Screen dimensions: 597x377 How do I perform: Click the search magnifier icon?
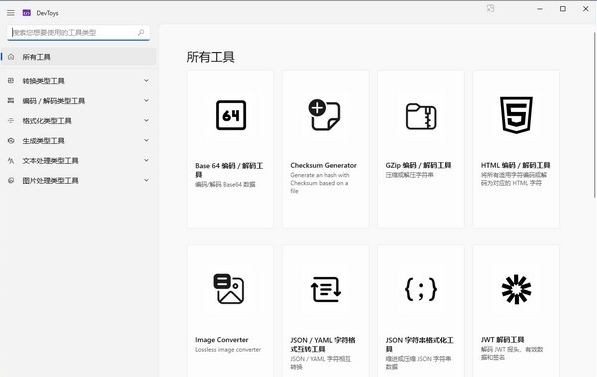(141, 33)
